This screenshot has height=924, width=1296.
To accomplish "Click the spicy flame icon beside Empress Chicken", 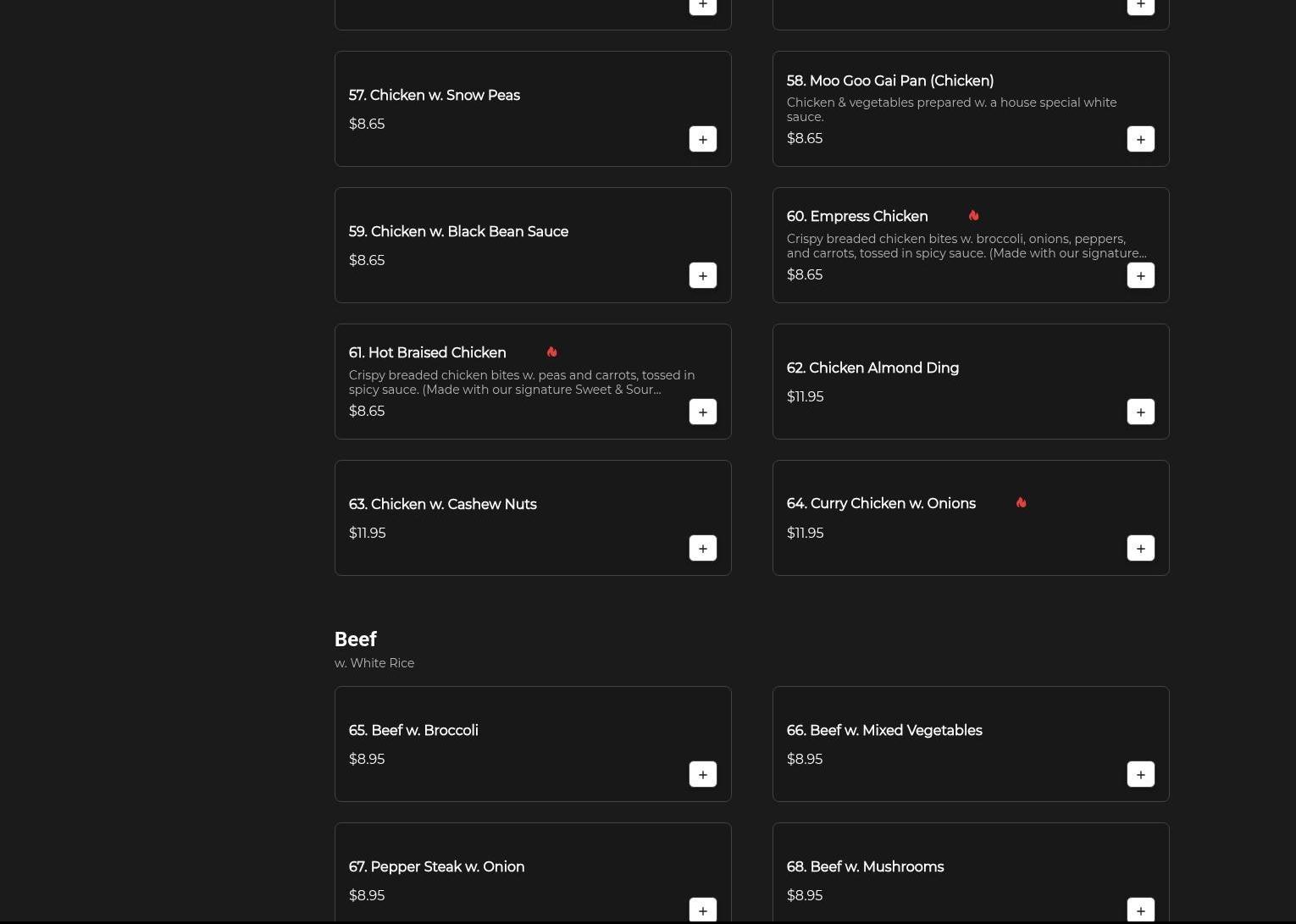I will click(x=973, y=216).
